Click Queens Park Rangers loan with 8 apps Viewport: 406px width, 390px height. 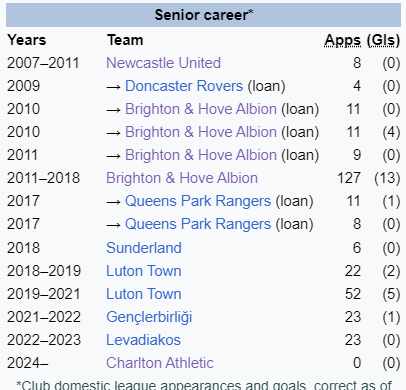(x=198, y=224)
